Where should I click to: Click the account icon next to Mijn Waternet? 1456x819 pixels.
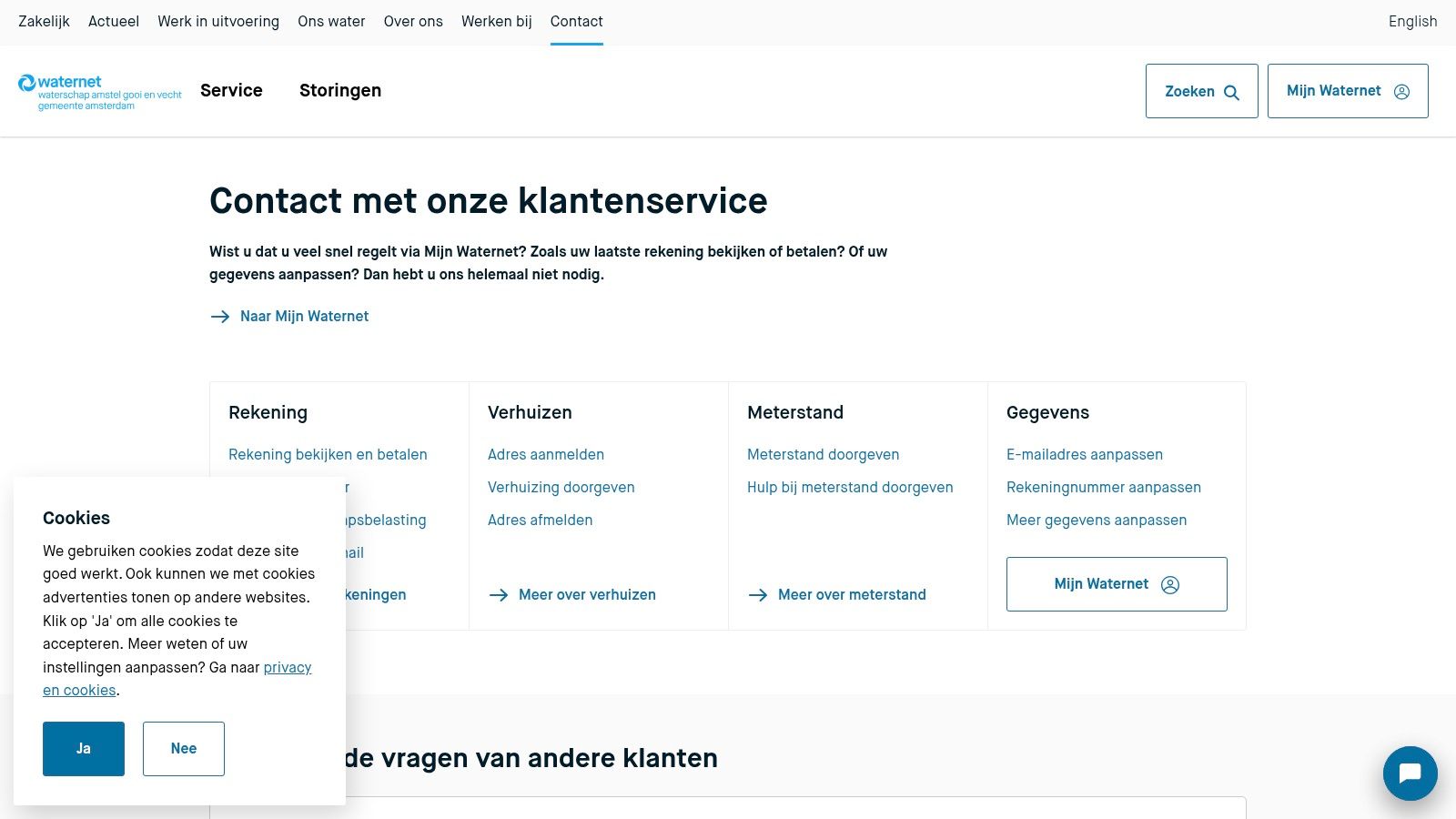coord(1400,90)
